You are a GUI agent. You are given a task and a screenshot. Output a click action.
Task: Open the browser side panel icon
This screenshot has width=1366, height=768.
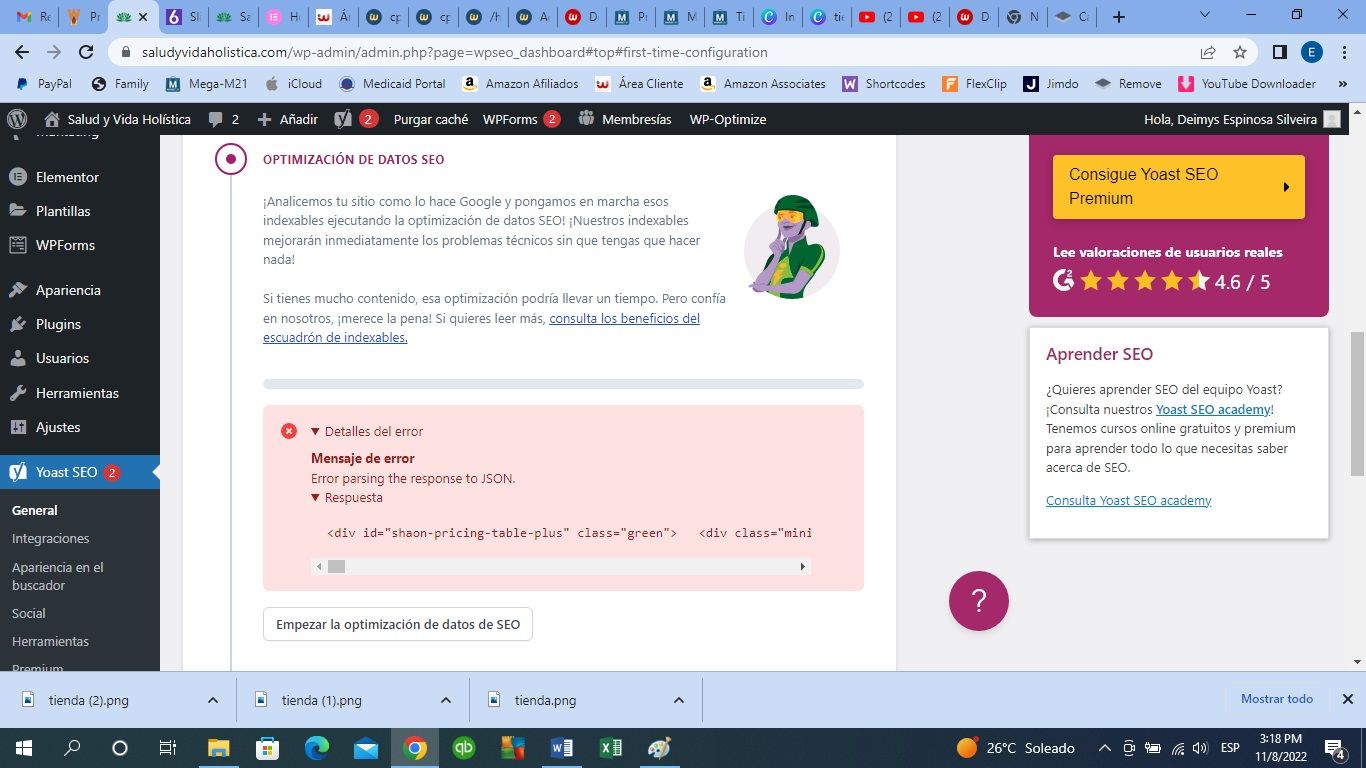click(x=1280, y=52)
